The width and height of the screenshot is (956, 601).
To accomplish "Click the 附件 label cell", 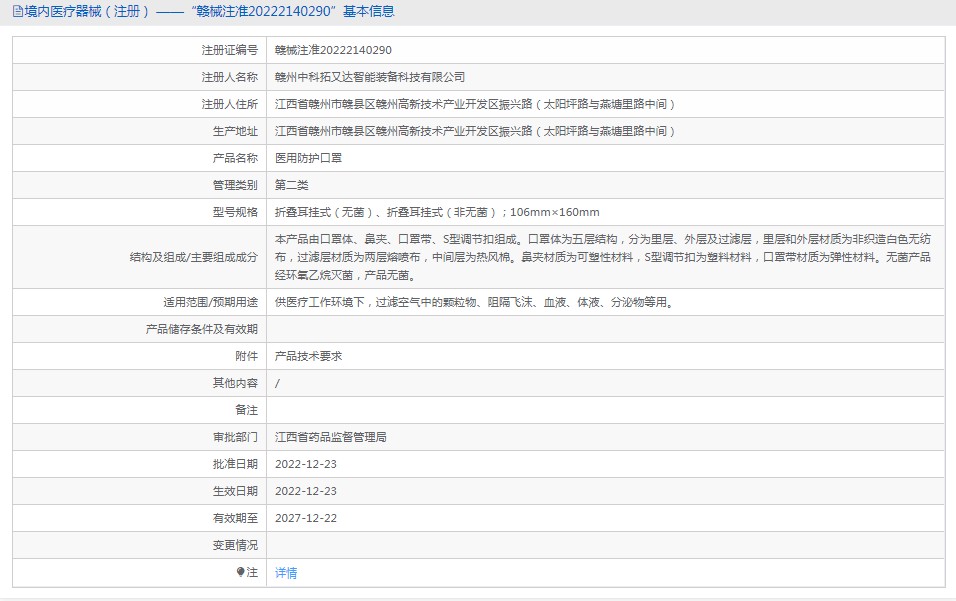I will (x=140, y=356).
